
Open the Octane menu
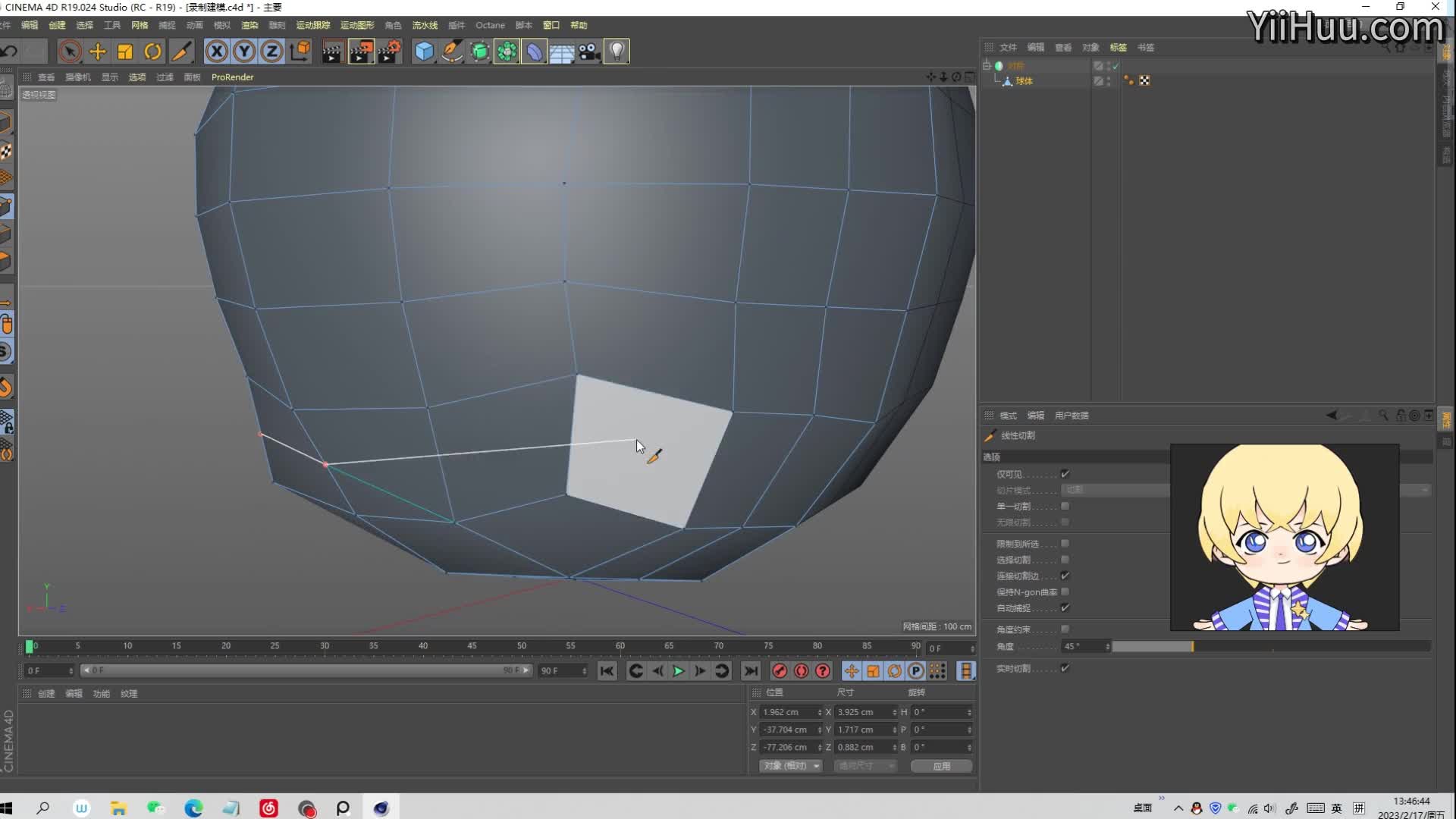490,25
